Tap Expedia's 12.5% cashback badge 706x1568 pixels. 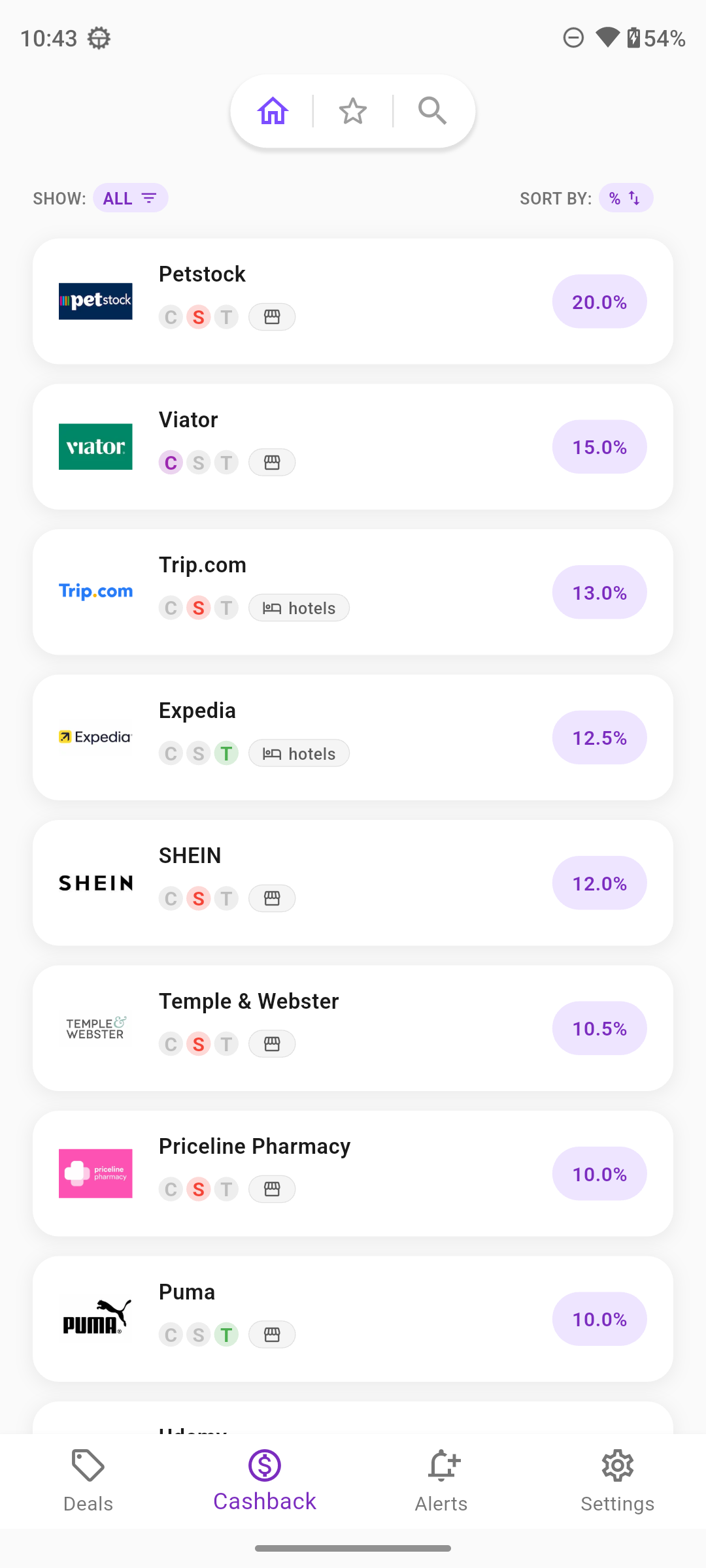pos(599,738)
